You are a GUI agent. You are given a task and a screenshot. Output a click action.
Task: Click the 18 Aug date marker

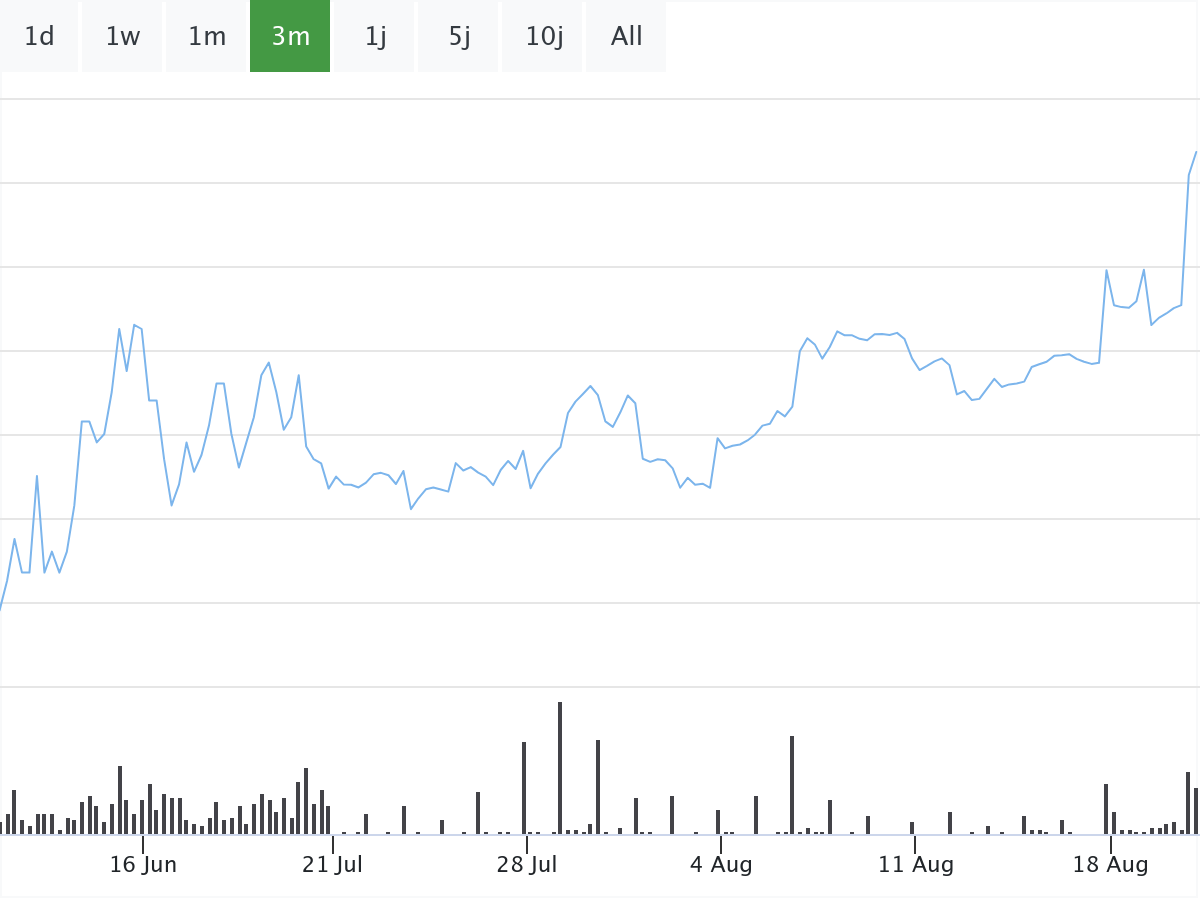[x=1110, y=865]
